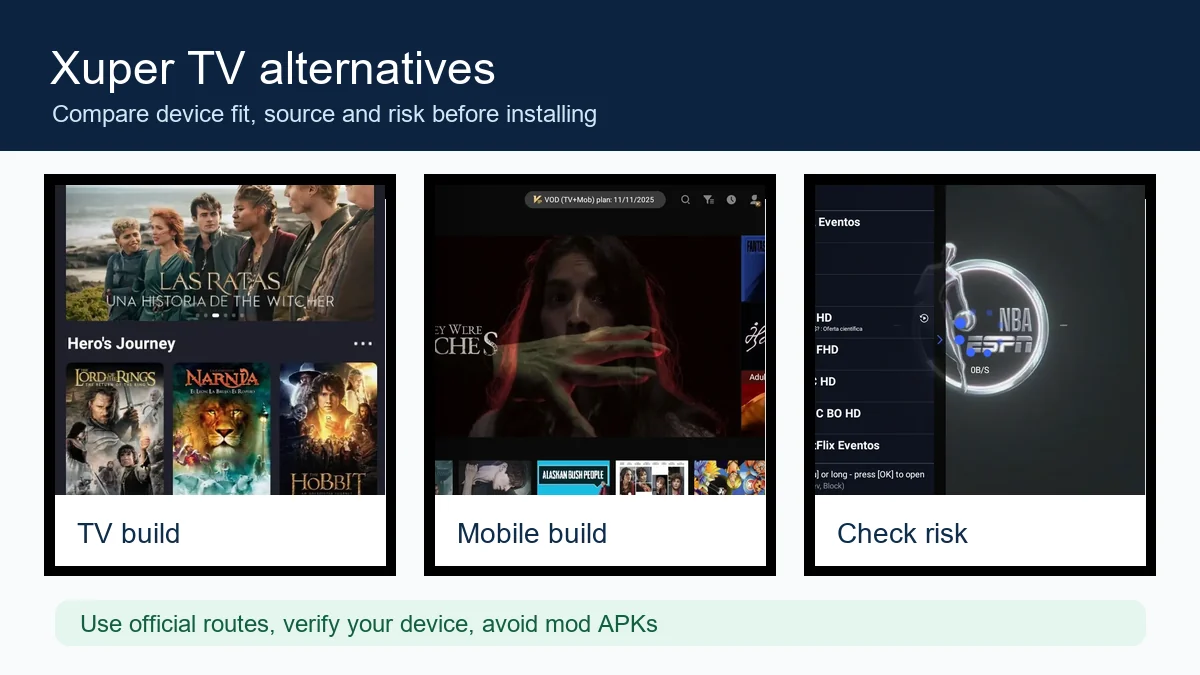The height and width of the screenshot is (675, 1200).
Task: Open the filter list icon
Action: tap(708, 200)
